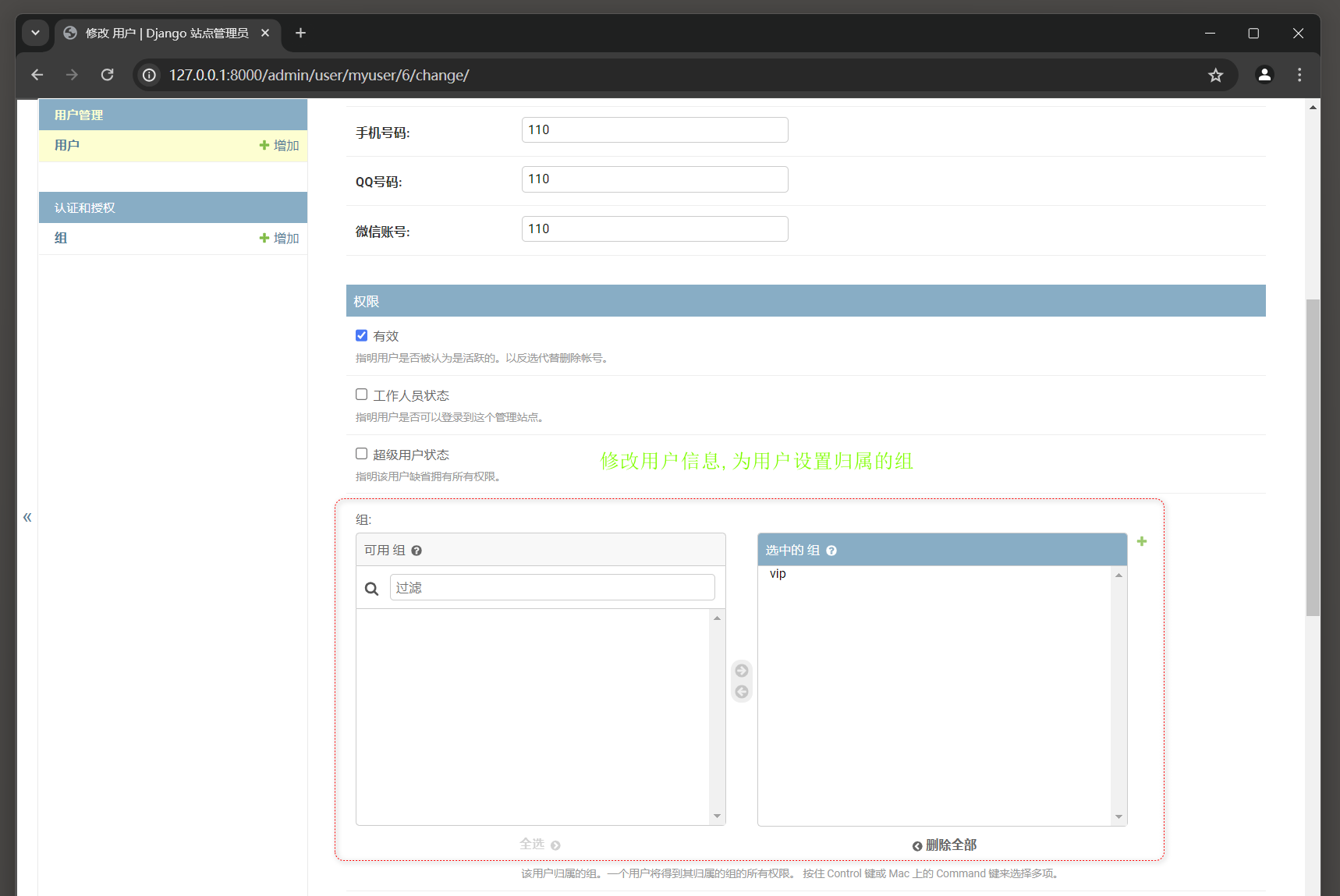Screen dimensions: 1340x896
Task: Select the 修改 用户 Django tab
Action: [x=167, y=33]
